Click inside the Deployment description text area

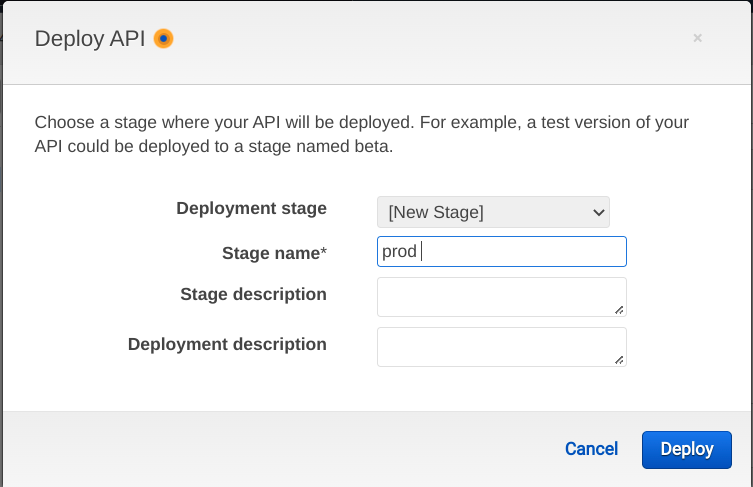click(x=500, y=346)
